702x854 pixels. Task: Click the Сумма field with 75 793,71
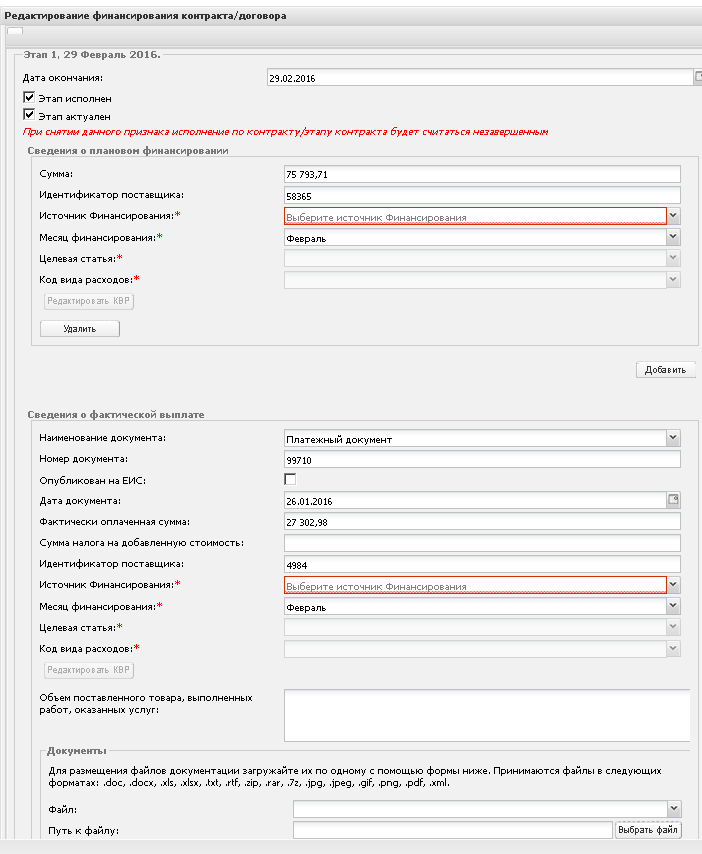(482, 174)
